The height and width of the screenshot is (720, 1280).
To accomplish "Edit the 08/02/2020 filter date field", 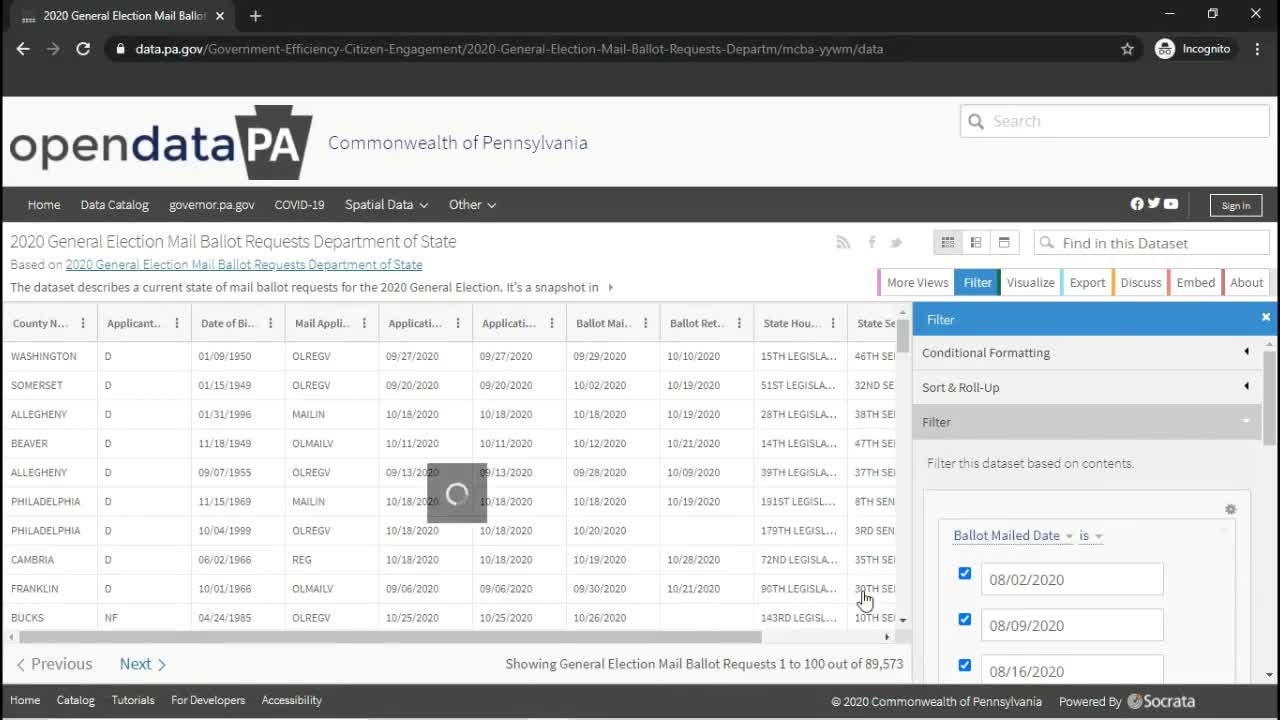I will [x=1072, y=579].
